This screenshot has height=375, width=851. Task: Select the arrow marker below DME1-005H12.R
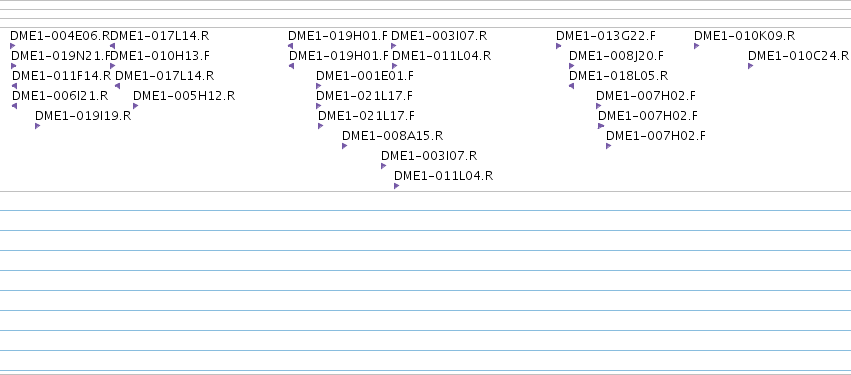pos(135,106)
